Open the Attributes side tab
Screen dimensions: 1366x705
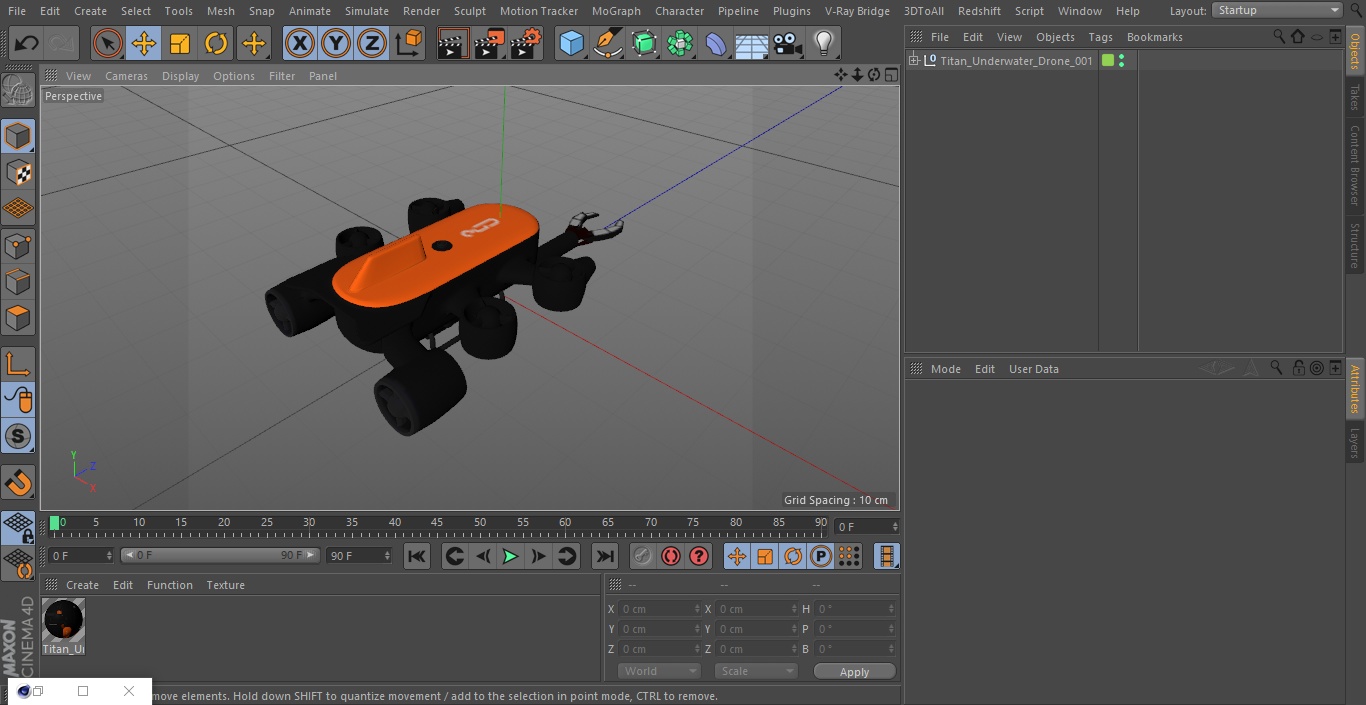pos(1355,389)
